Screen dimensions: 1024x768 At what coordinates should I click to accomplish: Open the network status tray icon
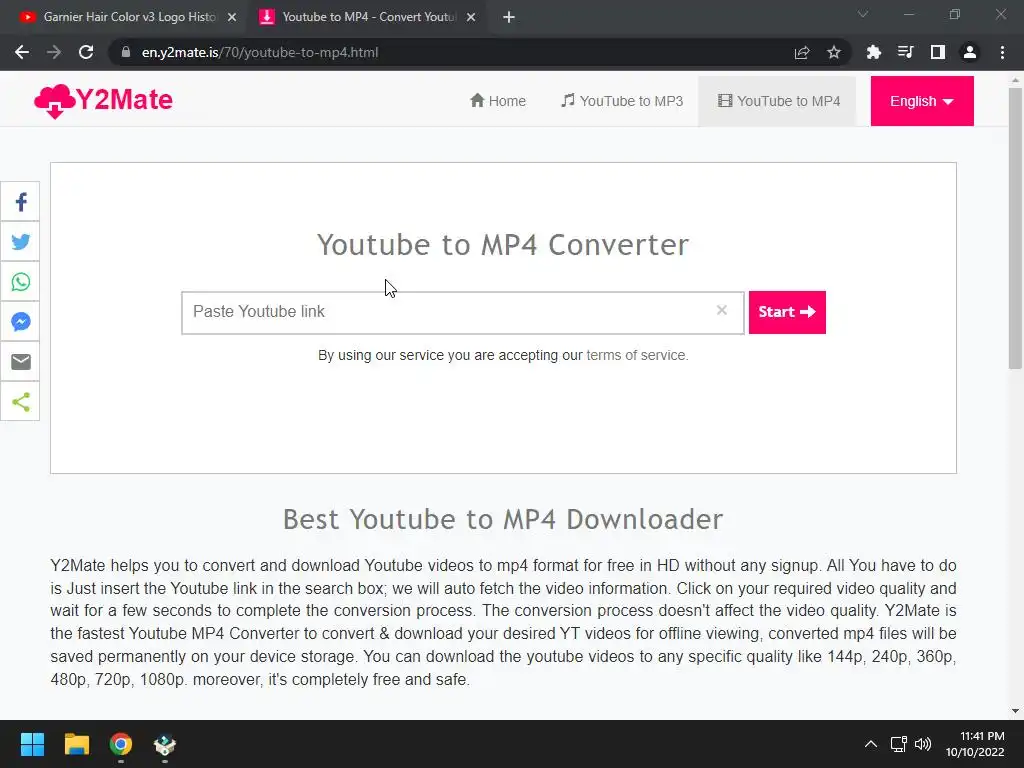pos(899,744)
